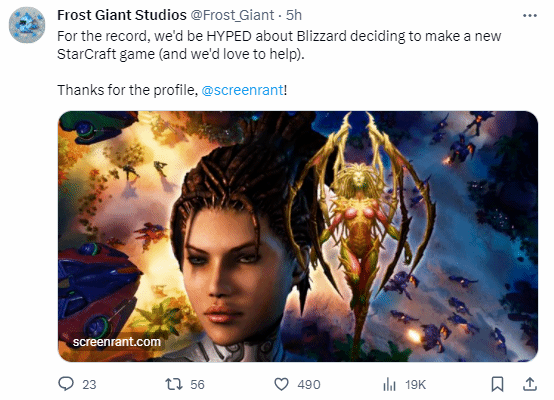Follow the @screenrant mention link
Image resolution: width=554 pixels, height=400 pixels.
click(x=242, y=90)
